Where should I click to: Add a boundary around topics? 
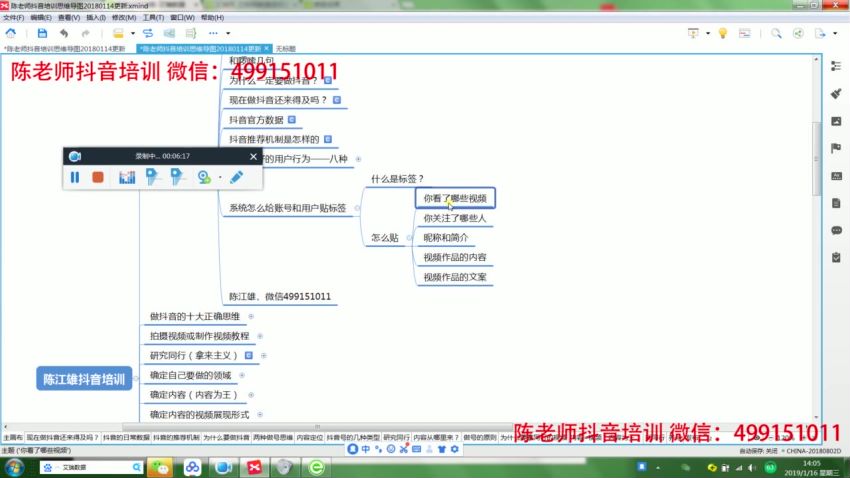169,33
